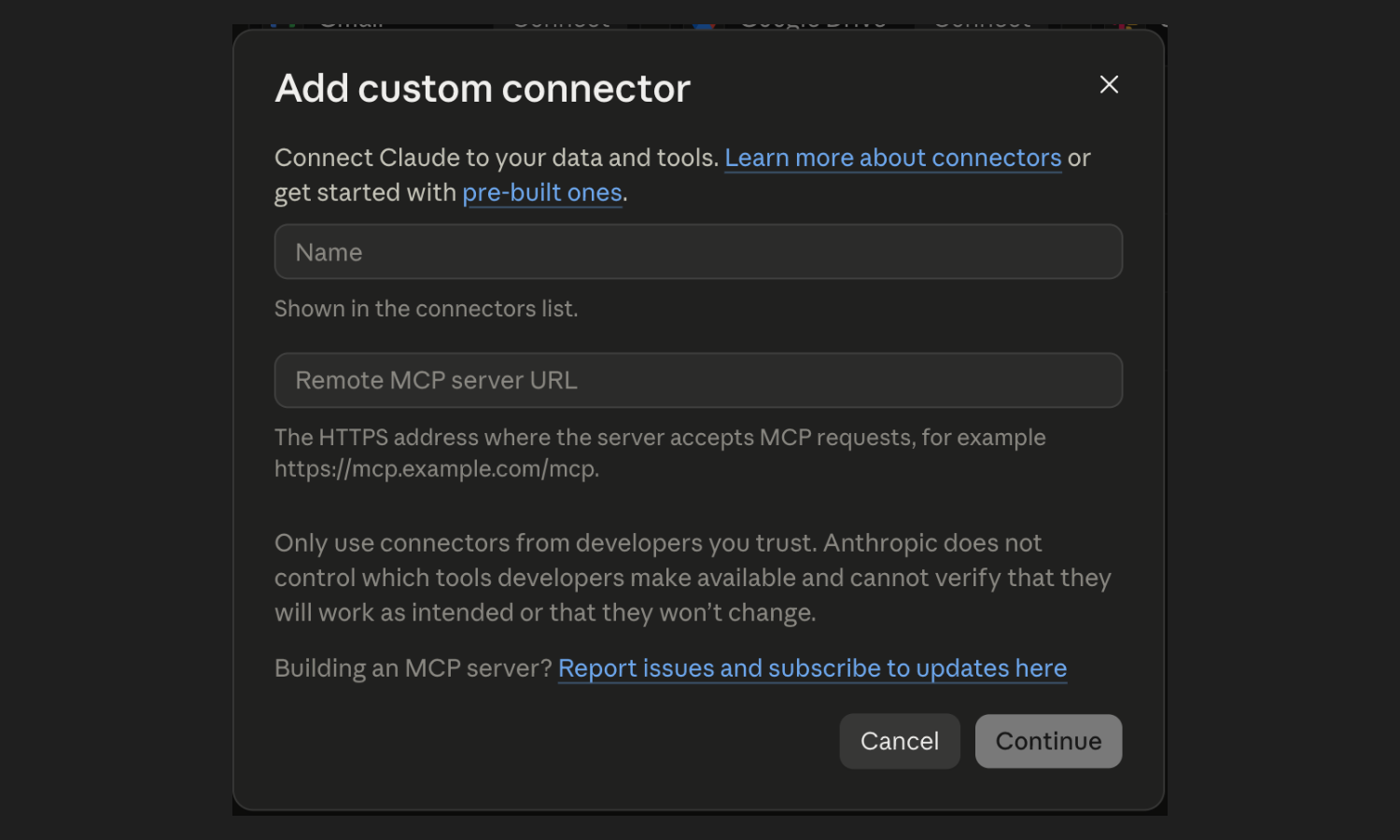Click the Name input field

[698, 252]
